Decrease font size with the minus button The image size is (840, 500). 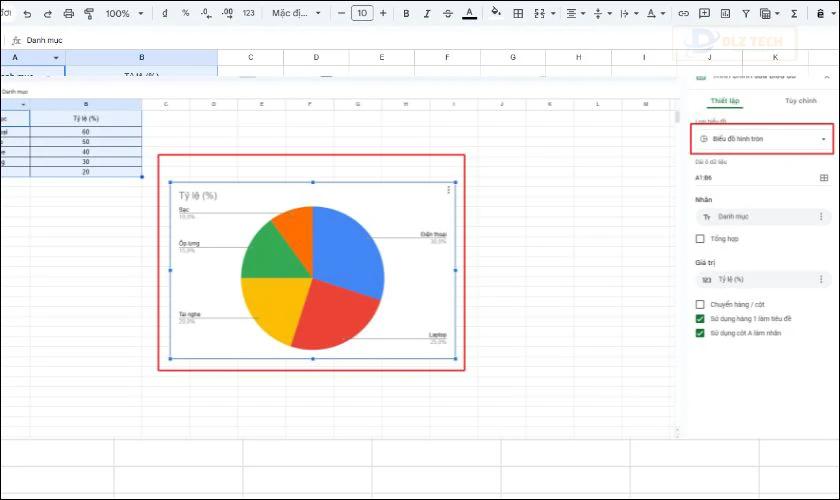pos(341,13)
